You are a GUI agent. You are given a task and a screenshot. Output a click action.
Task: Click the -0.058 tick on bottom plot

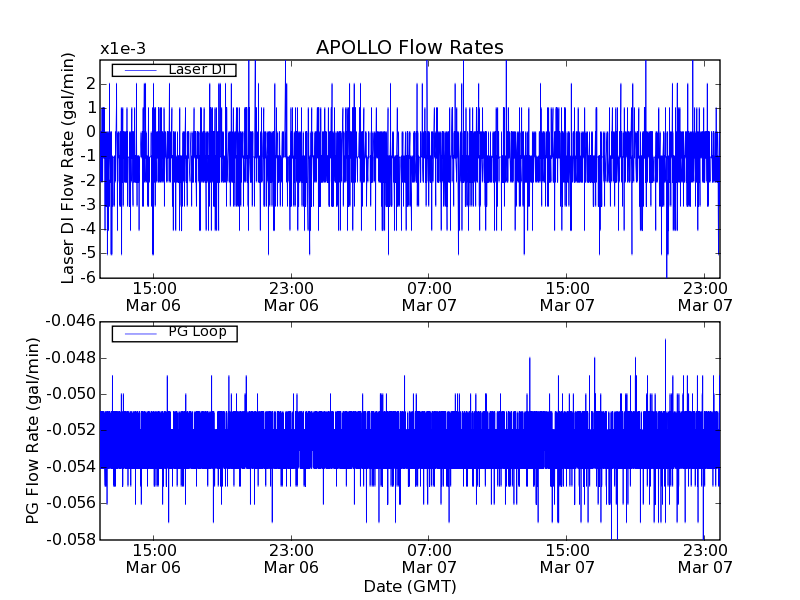71,539
